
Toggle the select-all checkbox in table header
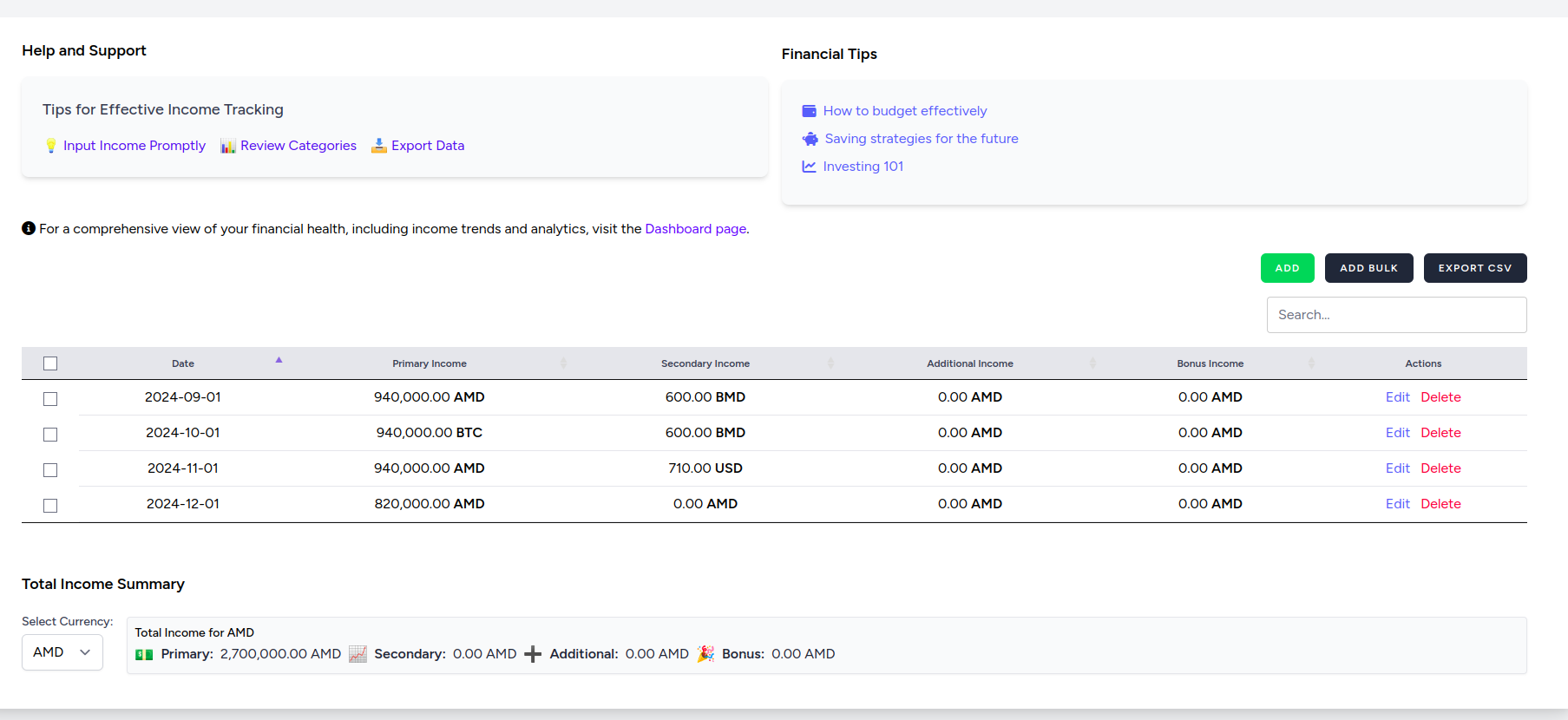50,363
